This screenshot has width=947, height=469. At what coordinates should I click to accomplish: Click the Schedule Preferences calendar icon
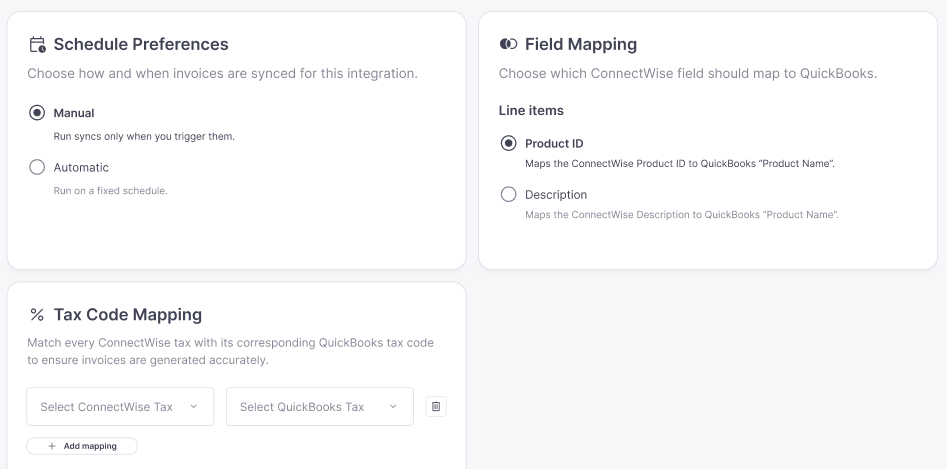pos(37,45)
